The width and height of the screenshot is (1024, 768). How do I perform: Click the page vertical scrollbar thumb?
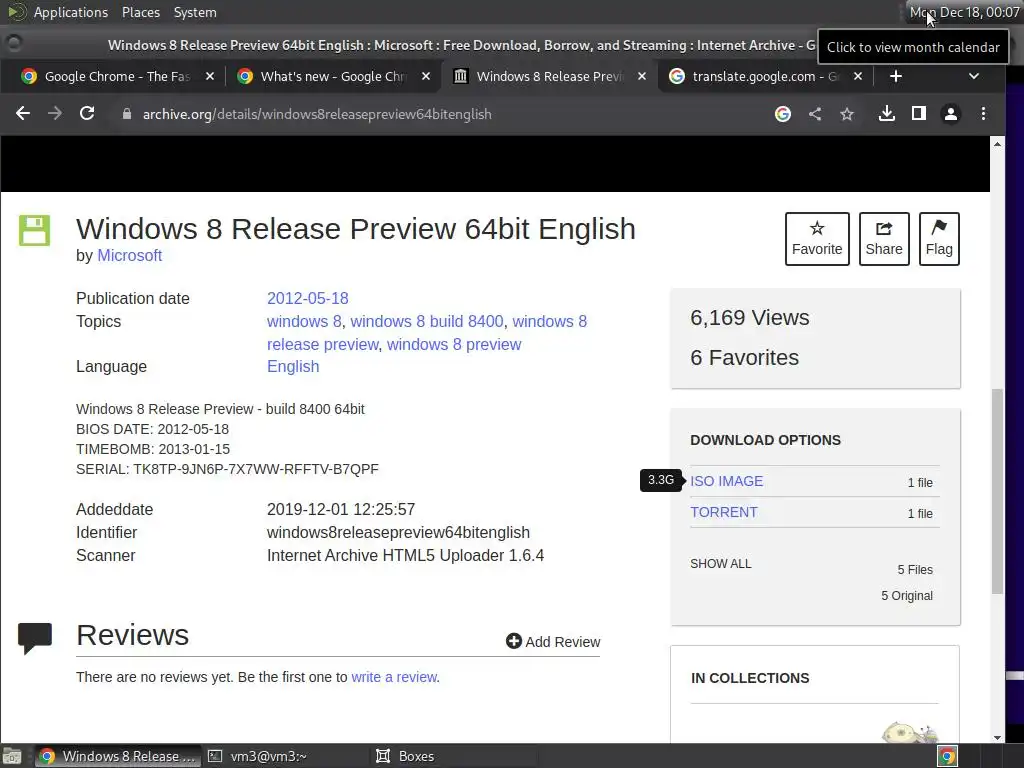click(997, 491)
